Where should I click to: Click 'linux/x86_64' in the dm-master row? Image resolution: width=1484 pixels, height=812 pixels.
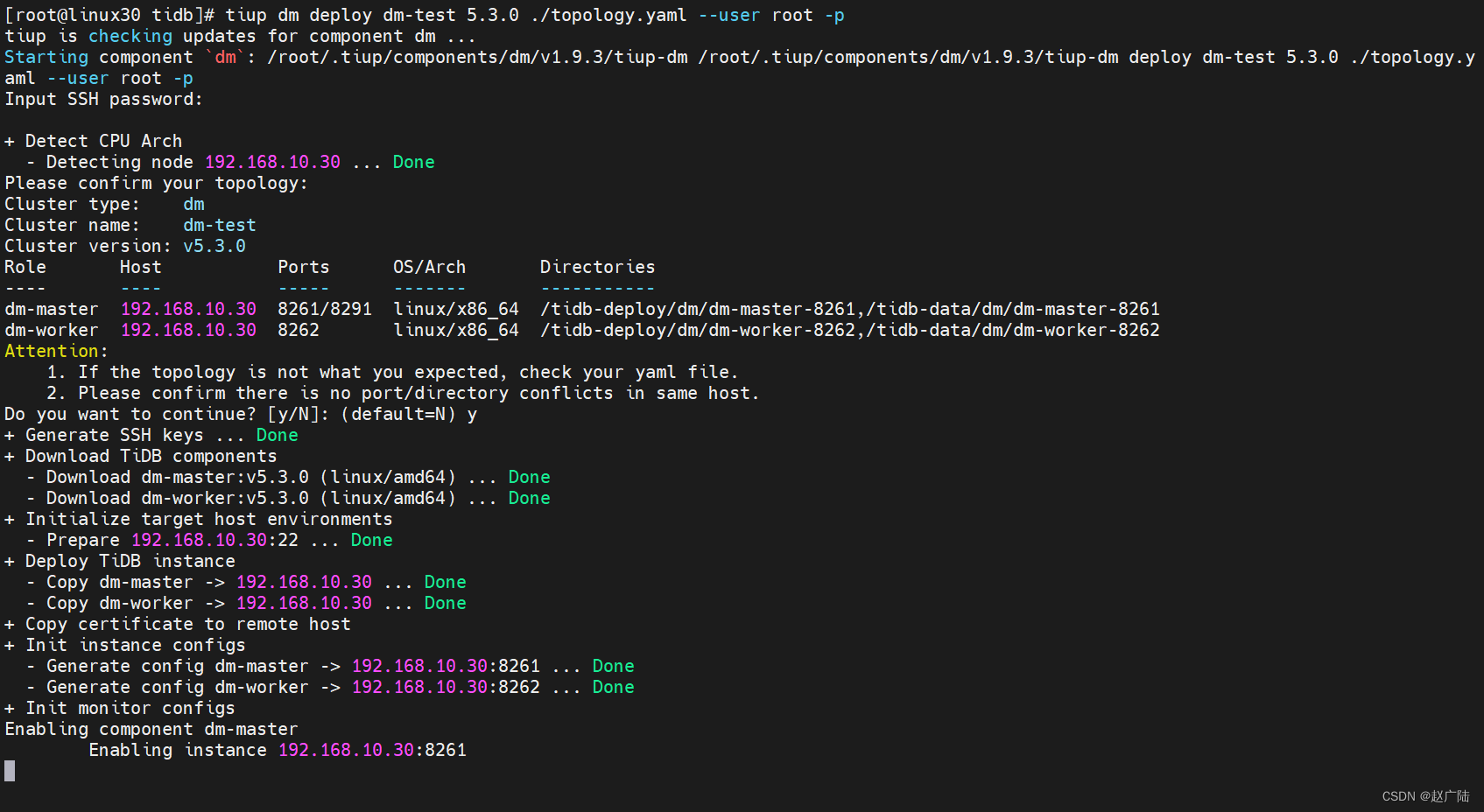click(456, 309)
